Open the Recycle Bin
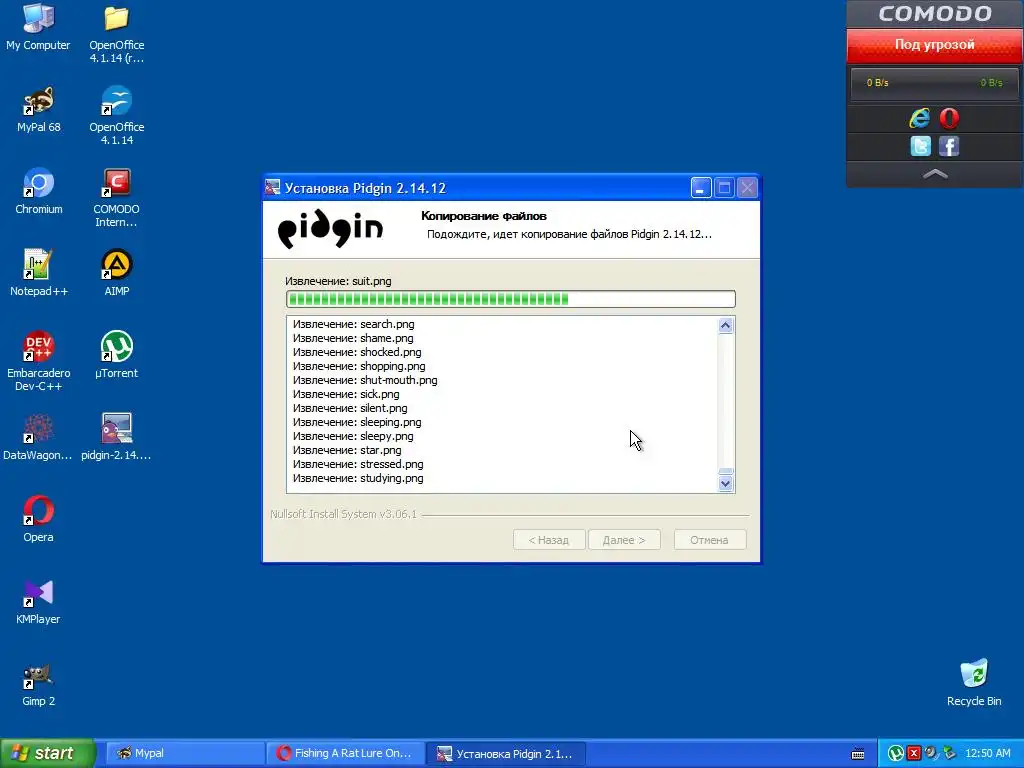 pyautogui.click(x=974, y=683)
